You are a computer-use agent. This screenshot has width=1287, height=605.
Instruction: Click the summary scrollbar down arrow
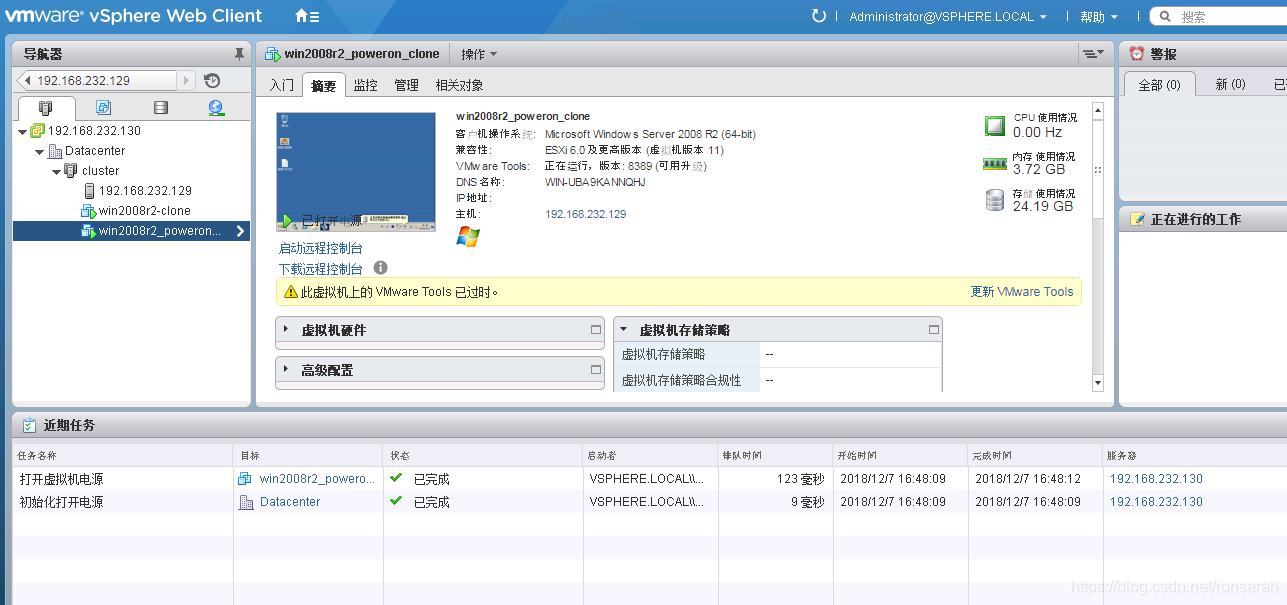click(1097, 383)
